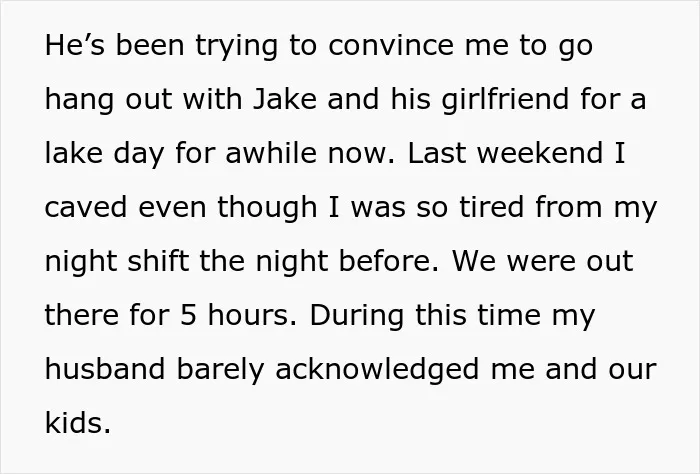Click the number "5" before hours
Screen dimensions: 700x474
[x=188, y=315]
